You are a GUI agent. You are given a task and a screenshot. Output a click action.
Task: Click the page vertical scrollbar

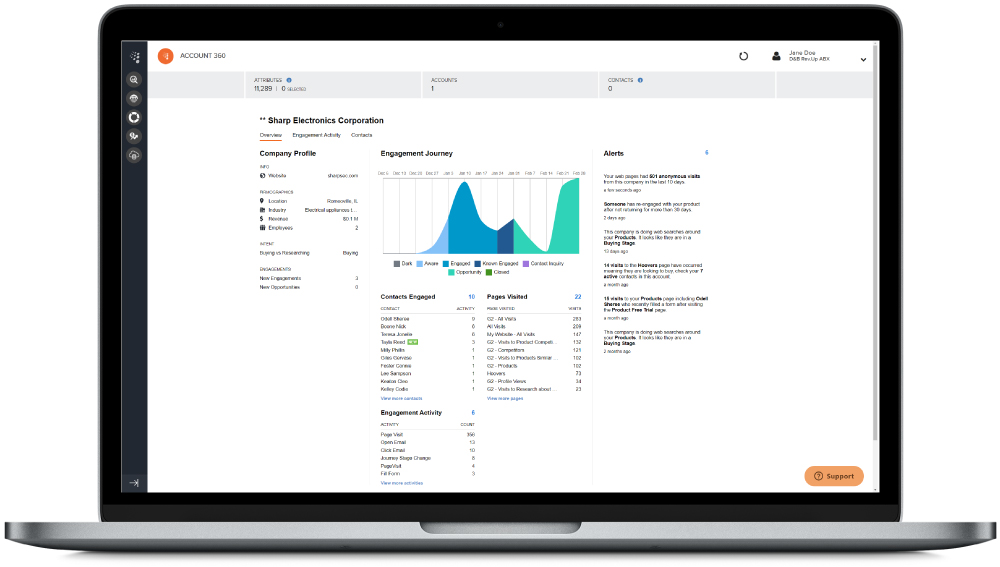(876, 242)
